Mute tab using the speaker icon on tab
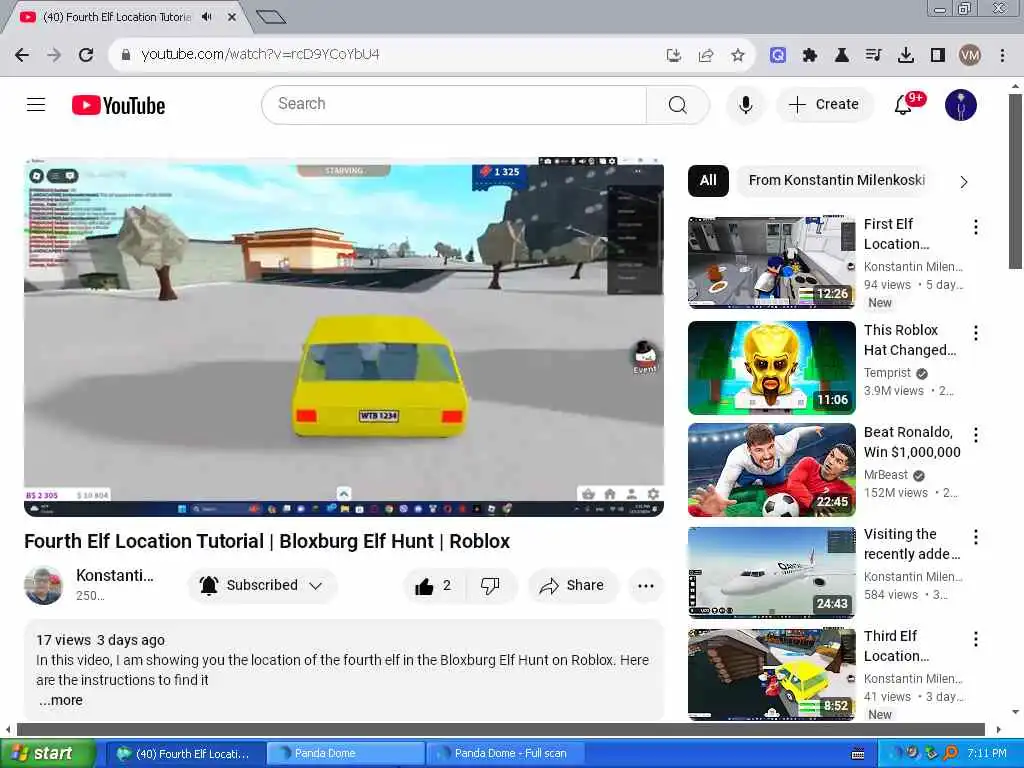The image size is (1024, 768). 207,17
